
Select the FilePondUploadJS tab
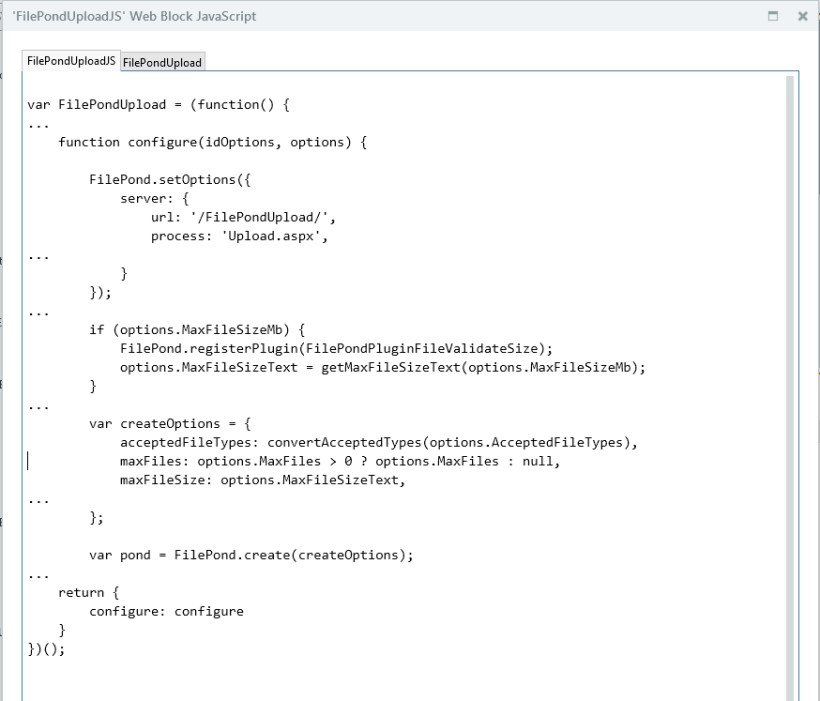point(70,61)
